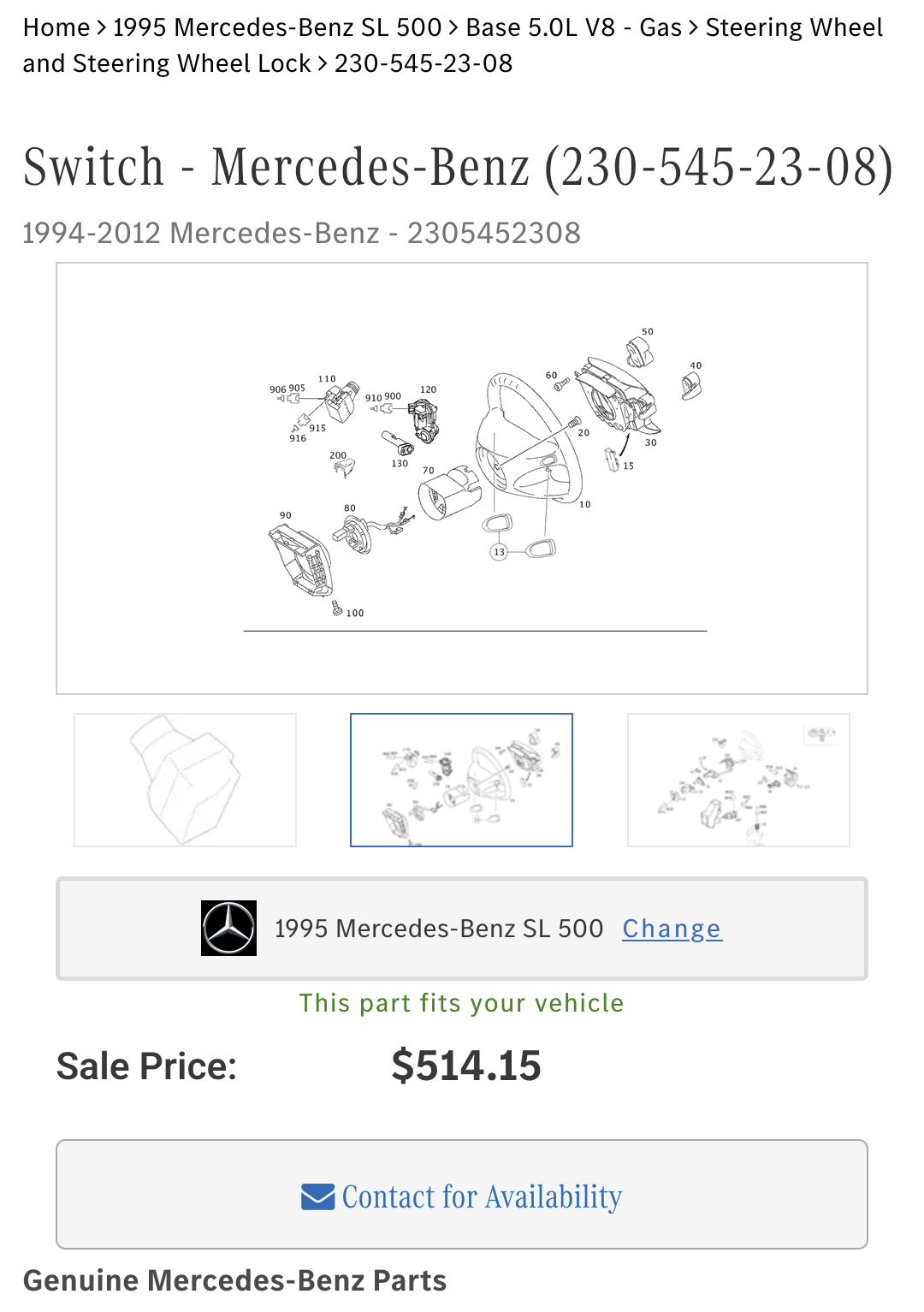Show the first thumbnail switch sketch
This screenshot has width=924, height=1312.
tap(186, 780)
